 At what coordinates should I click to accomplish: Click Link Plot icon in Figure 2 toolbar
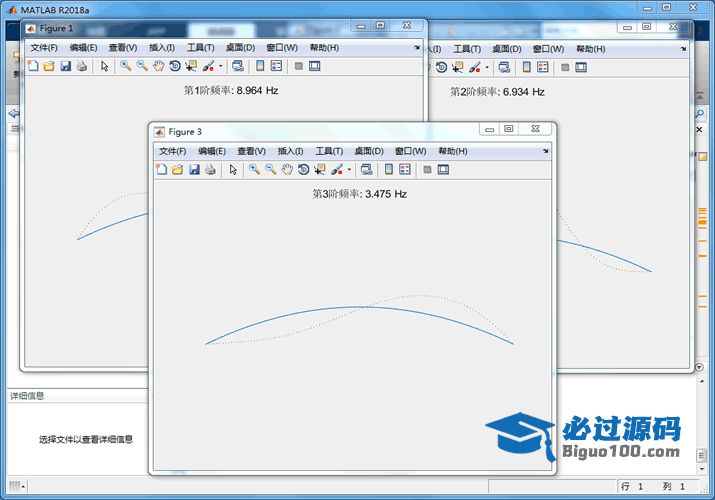tap(504, 67)
